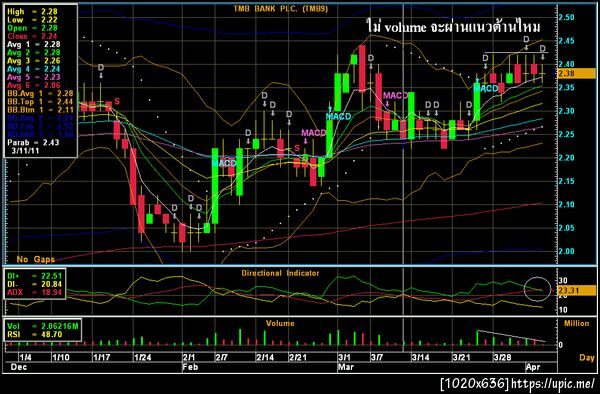Click the "Million" volume unit label
This screenshot has width=600, height=394.
[577, 324]
